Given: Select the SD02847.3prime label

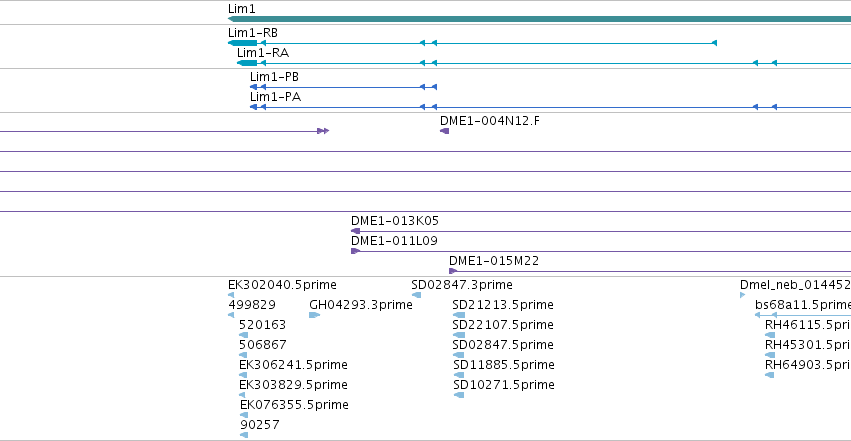Looking at the screenshot, I should tap(462, 285).
